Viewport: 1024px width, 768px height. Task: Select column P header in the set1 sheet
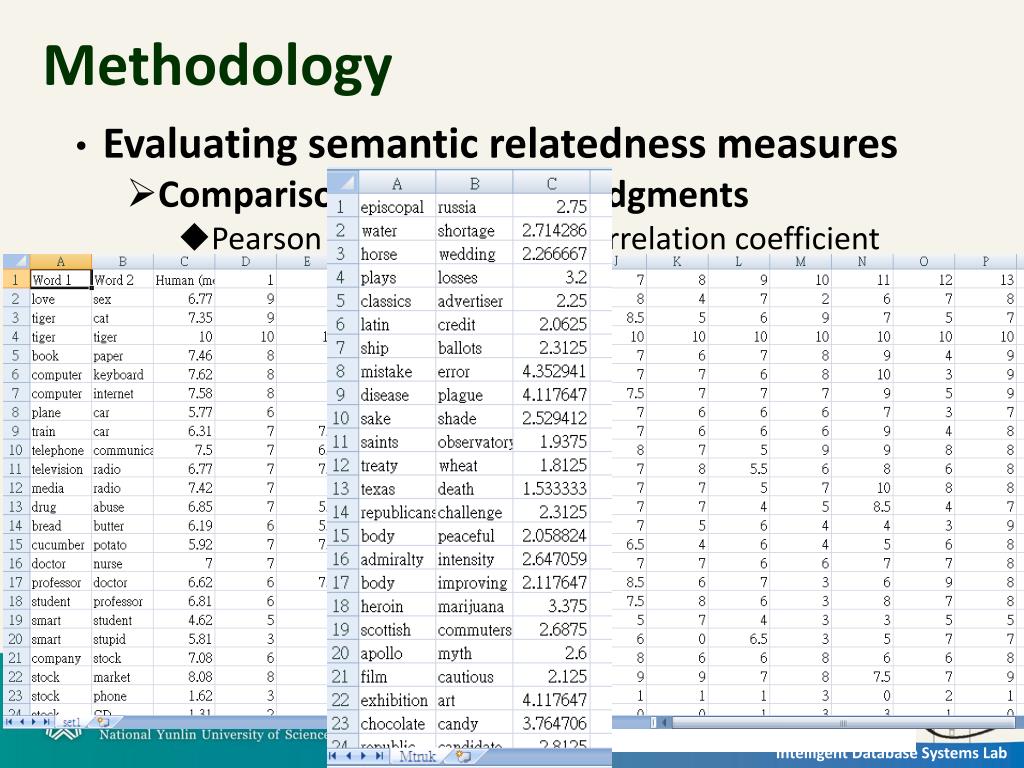click(985, 261)
